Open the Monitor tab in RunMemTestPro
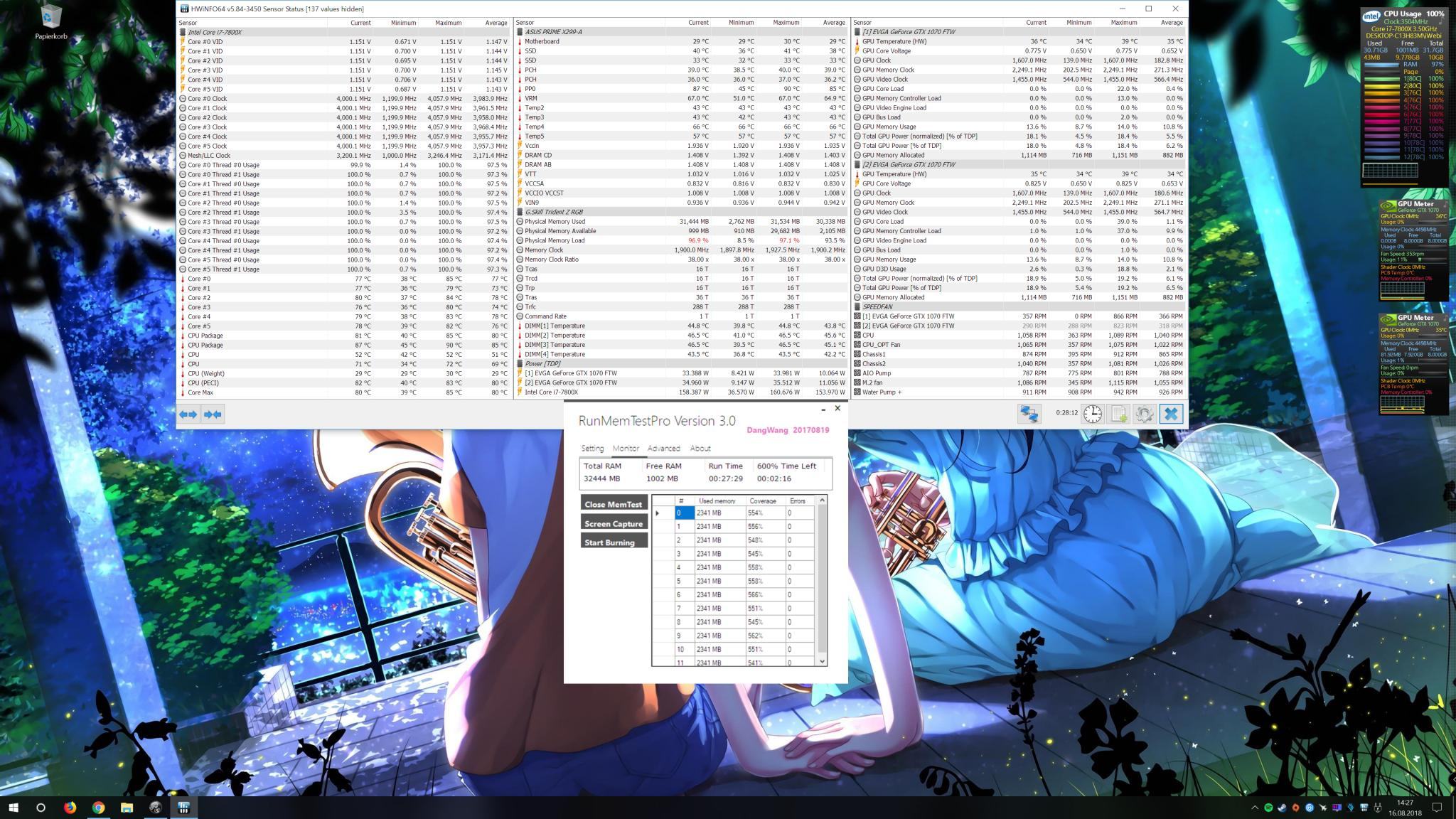The image size is (1456, 819). [626, 449]
